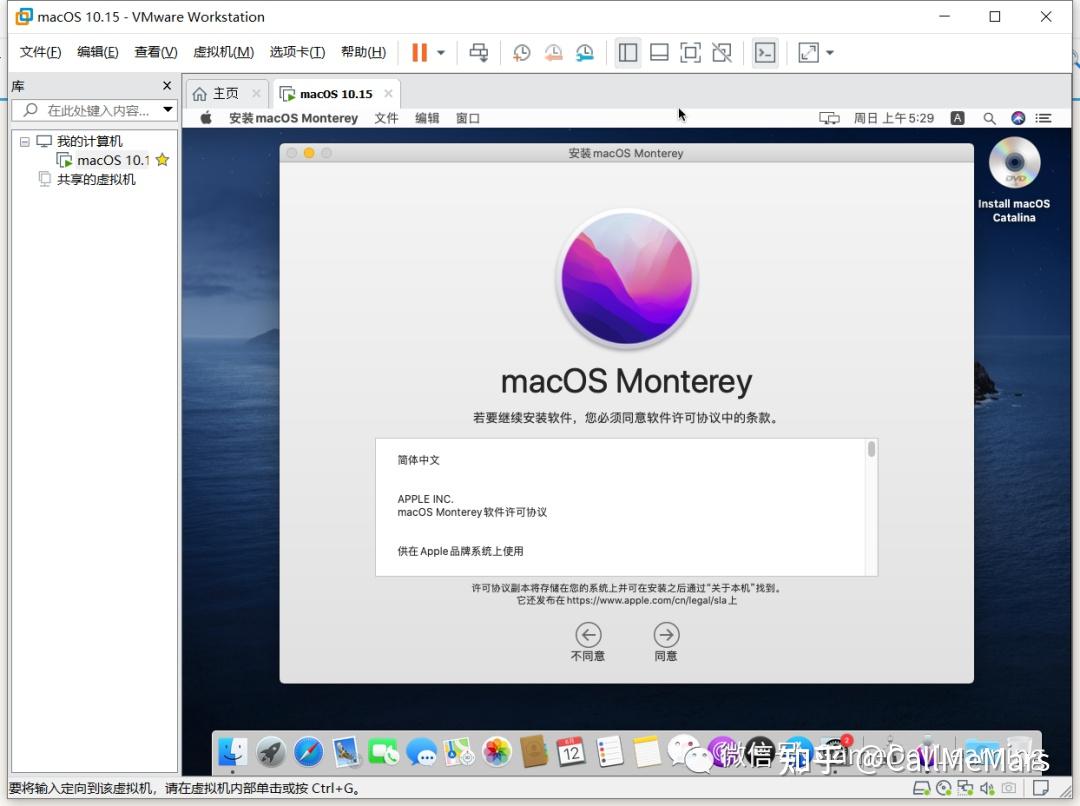The image size is (1080, 806).
Task: Click the license agreement scrollbar thumb
Action: (x=871, y=449)
